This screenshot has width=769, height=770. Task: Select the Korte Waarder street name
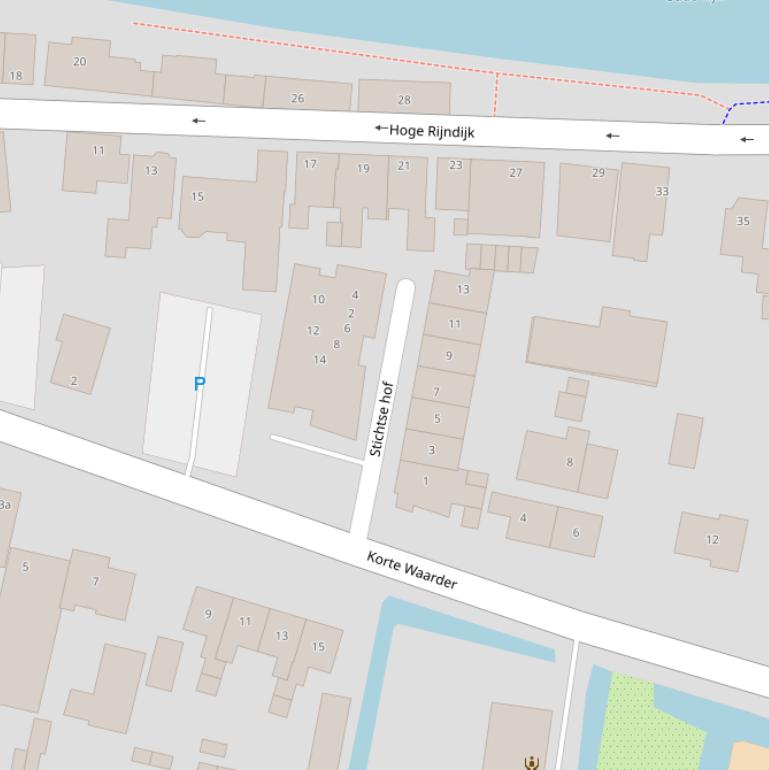(412, 570)
